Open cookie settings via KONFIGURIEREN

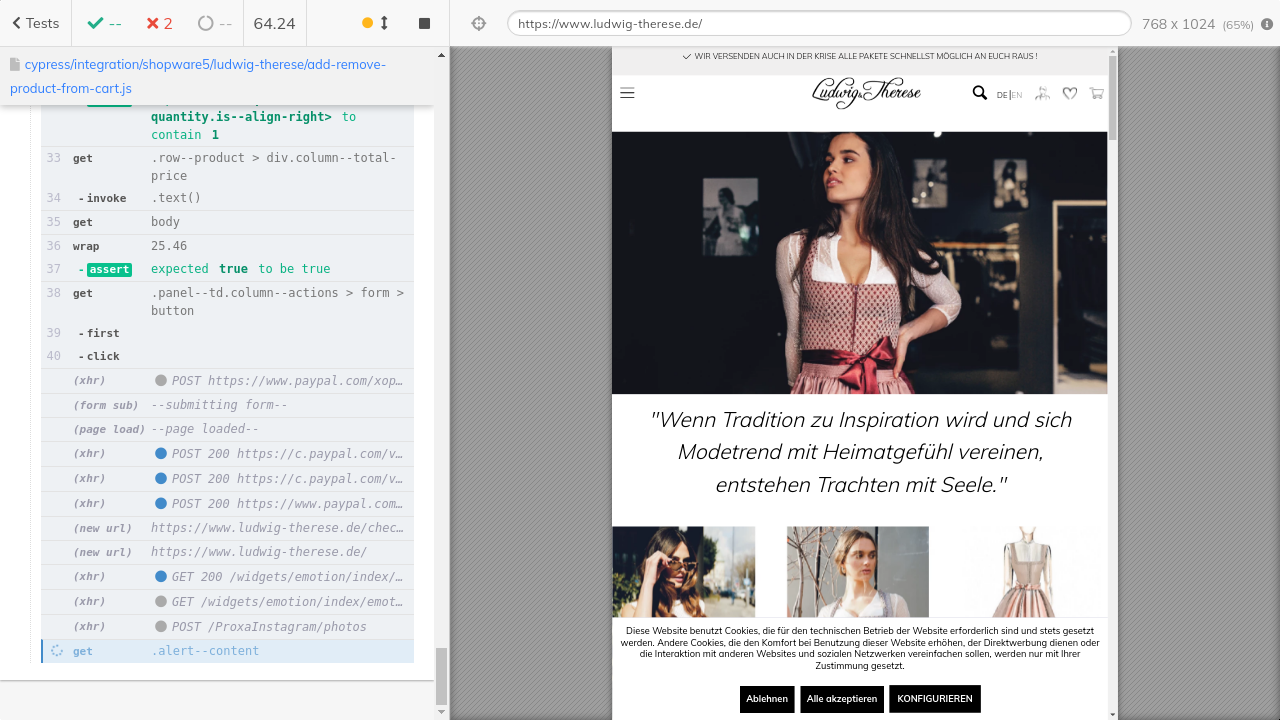pos(934,699)
